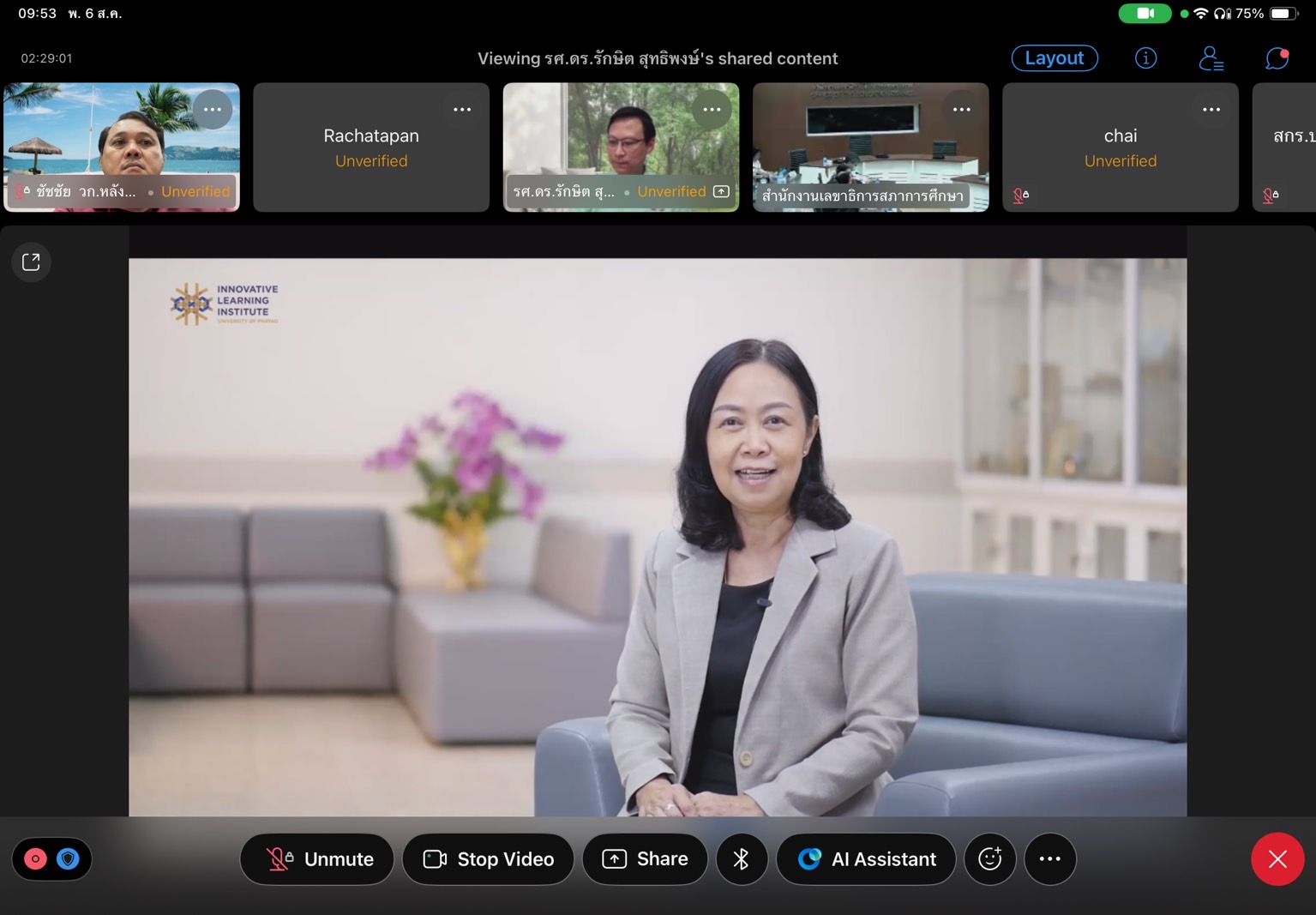This screenshot has width=1316, height=915.
Task: Open more options in bottom toolbar
Action: [1050, 858]
